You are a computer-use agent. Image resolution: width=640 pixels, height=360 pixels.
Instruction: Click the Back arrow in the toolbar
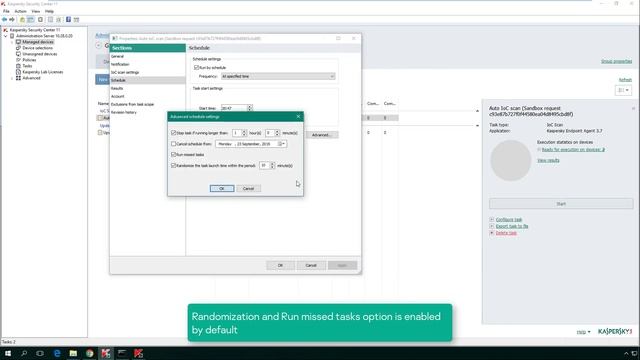(4, 20)
